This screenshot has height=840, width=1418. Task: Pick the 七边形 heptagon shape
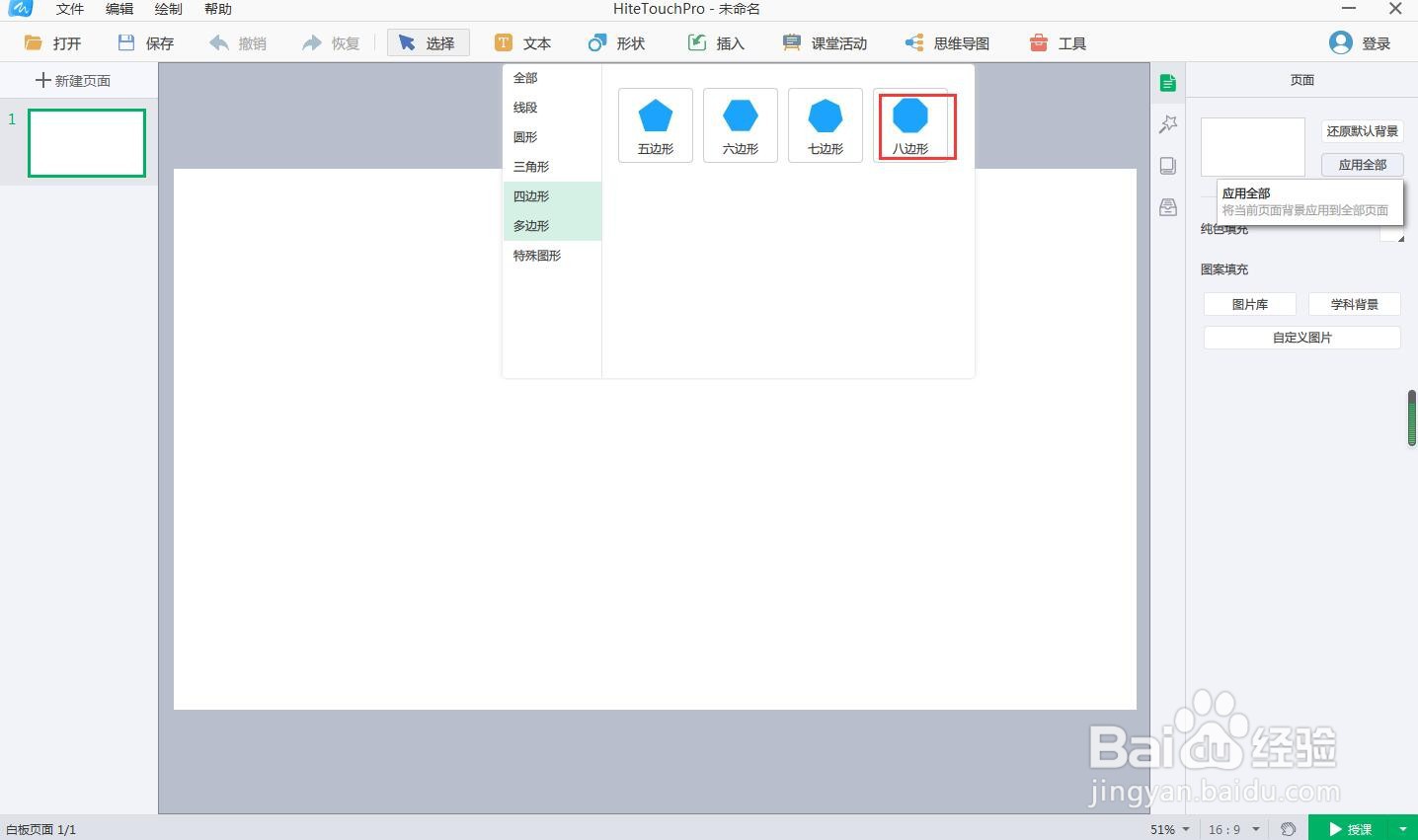[x=826, y=125]
